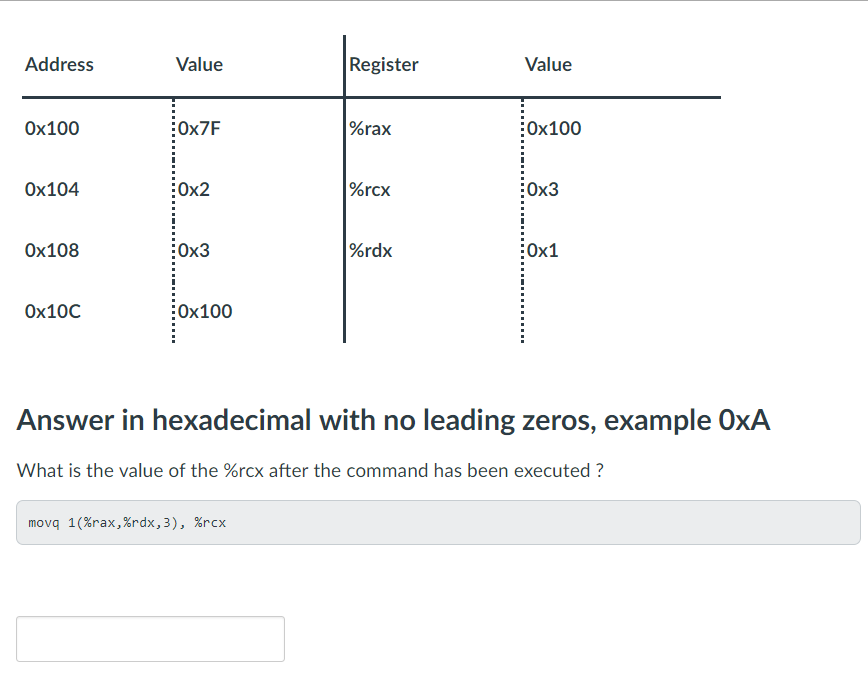Select the %rcx register label
Viewport: 868px width, 682px height.
coord(369,189)
